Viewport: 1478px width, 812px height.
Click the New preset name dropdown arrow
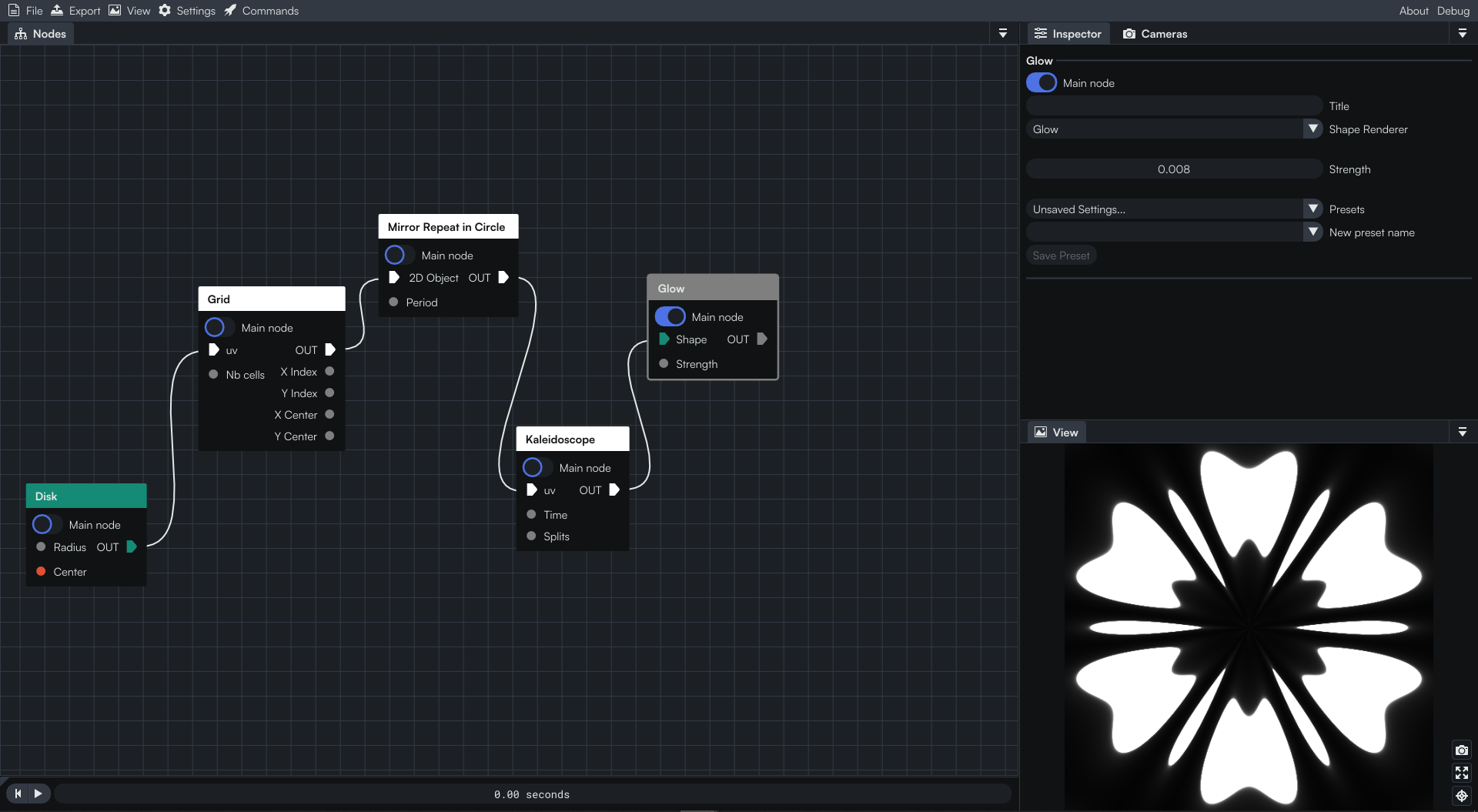pyautogui.click(x=1312, y=232)
